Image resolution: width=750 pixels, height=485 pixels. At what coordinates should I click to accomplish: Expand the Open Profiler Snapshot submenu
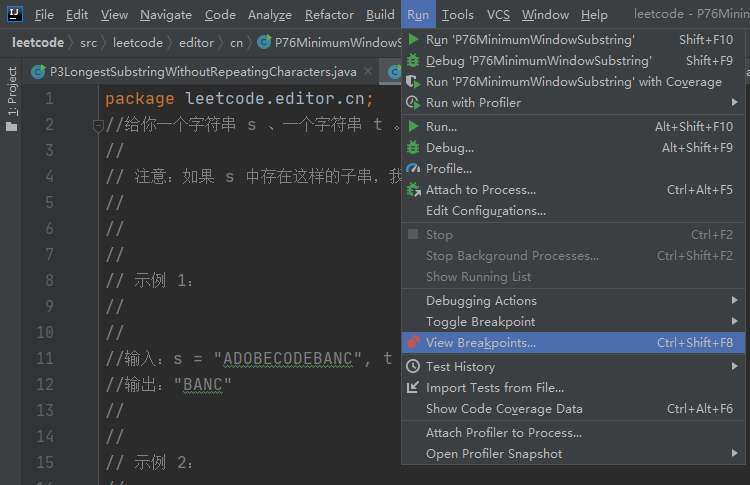(735, 454)
